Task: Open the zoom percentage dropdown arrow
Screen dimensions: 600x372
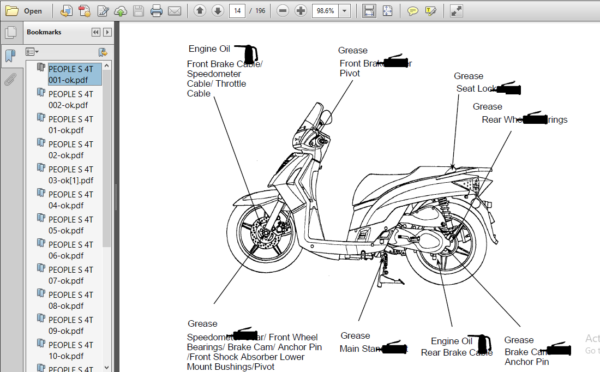Action: 344,11
